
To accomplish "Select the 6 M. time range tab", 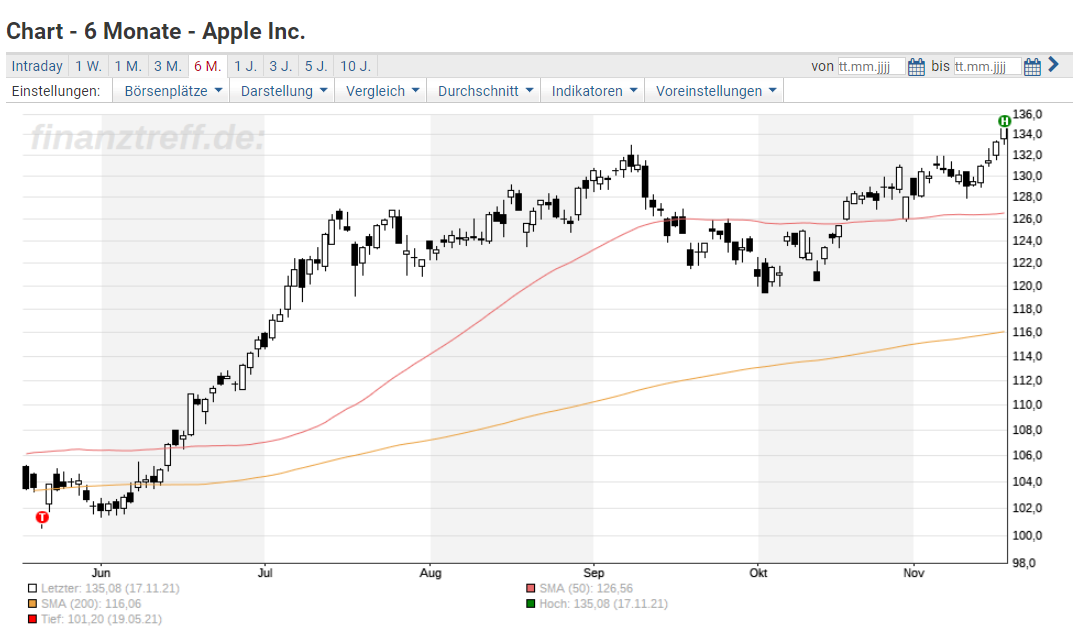I will pos(208,66).
